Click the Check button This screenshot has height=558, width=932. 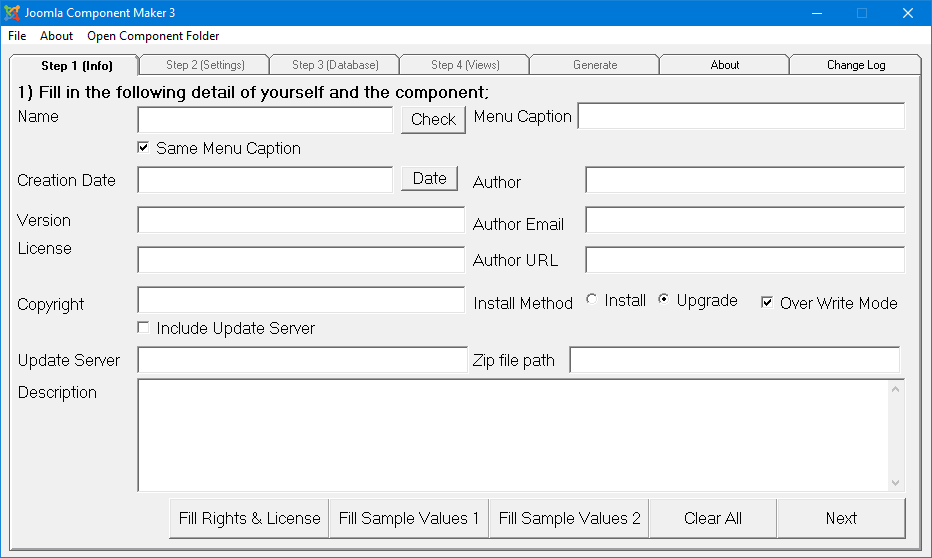(x=433, y=119)
